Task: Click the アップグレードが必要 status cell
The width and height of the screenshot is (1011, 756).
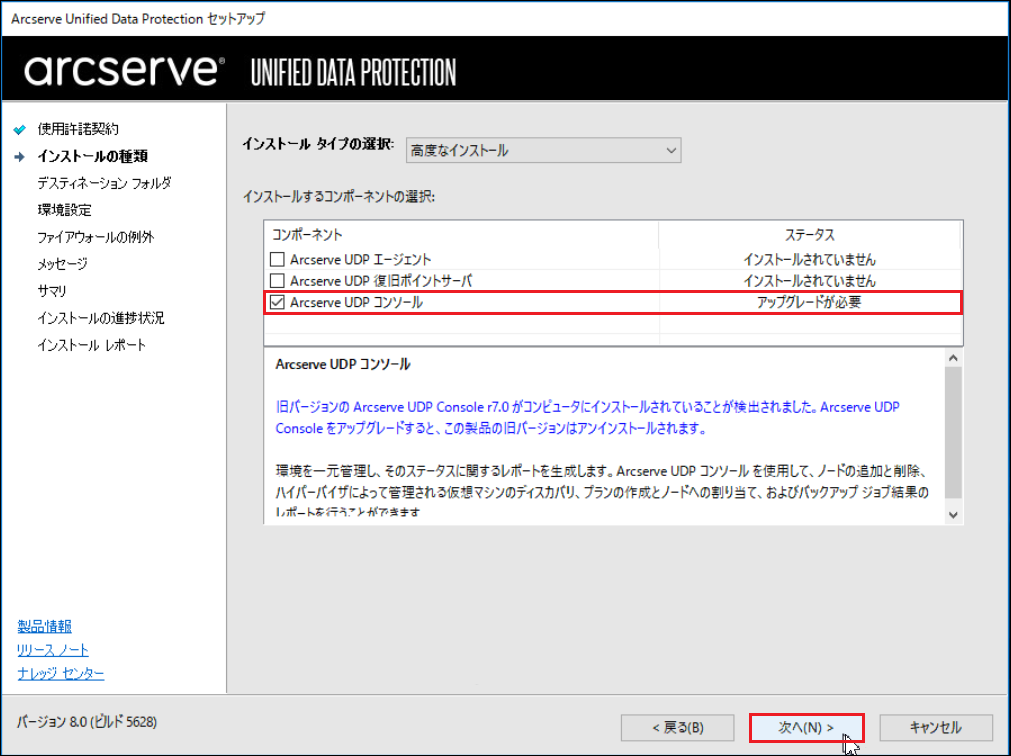Action: pos(809,302)
